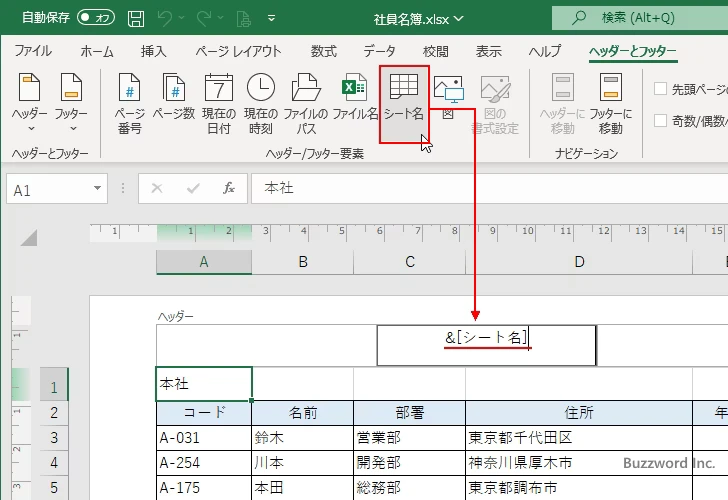
Task: Go to Footer using the navigation button
Action: point(611,104)
